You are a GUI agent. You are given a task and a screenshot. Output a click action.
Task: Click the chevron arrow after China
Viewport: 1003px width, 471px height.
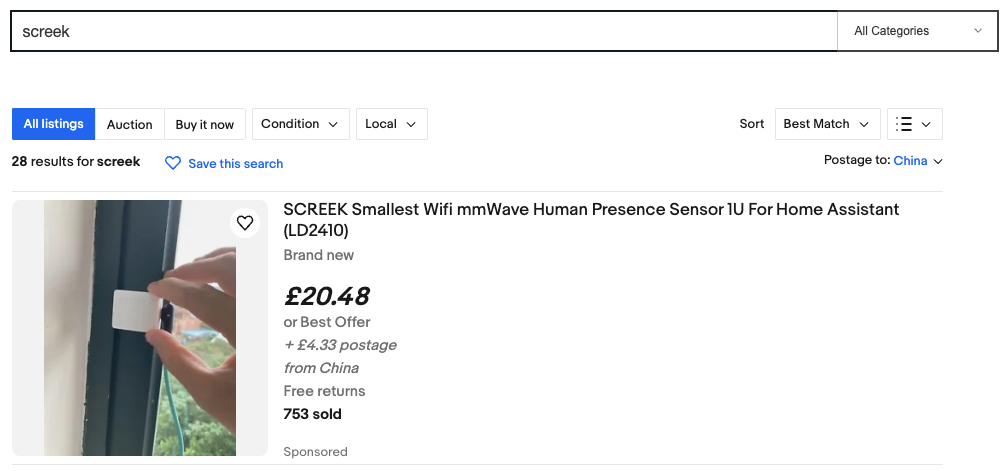pos(938,161)
